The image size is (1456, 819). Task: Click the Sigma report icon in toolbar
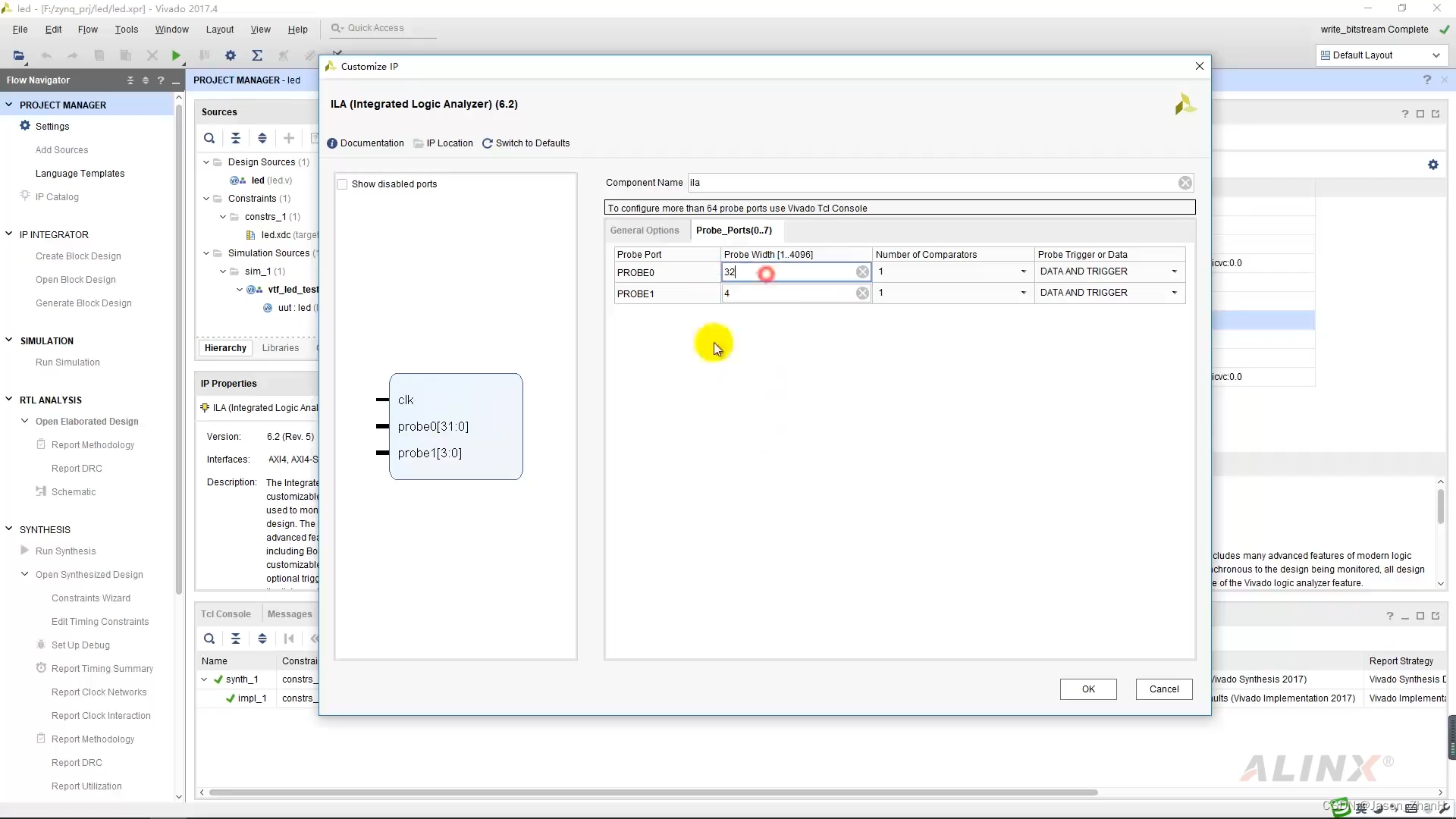[257, 55]
